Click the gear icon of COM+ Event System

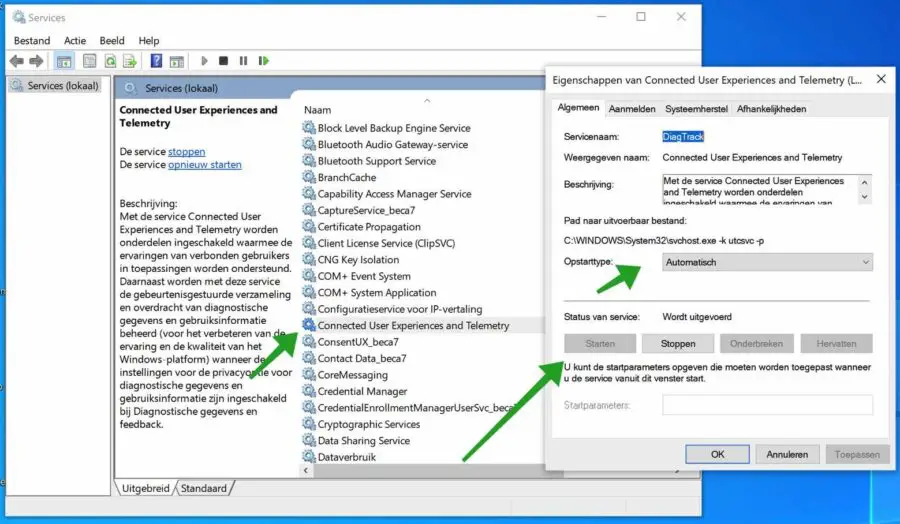click(x=309, y=275)
